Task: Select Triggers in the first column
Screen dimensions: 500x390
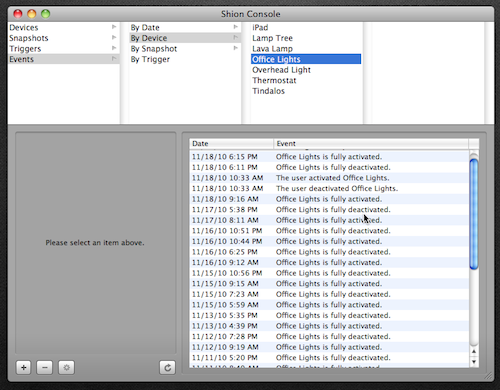Action: click(64, 49)
